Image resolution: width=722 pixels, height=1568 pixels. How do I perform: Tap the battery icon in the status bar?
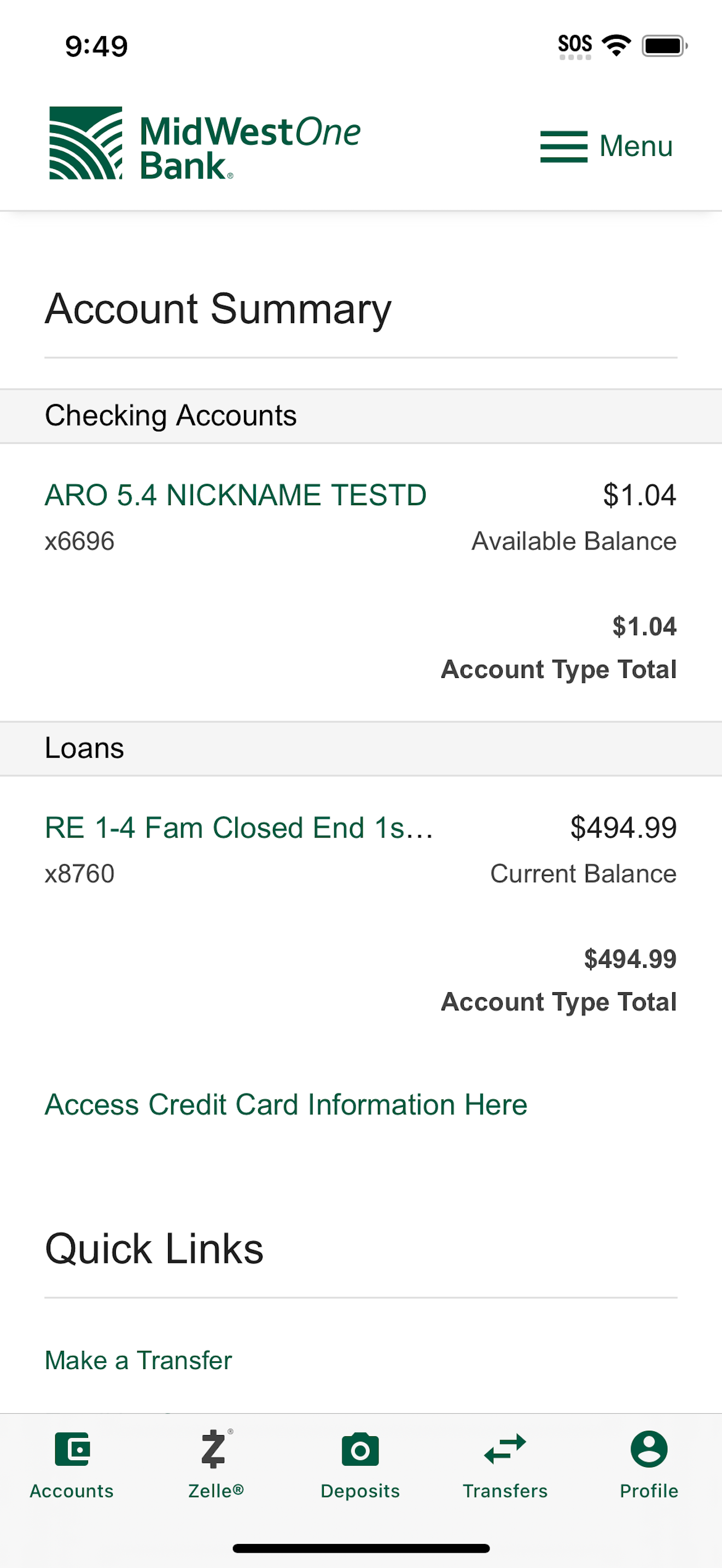coord(665,46)
